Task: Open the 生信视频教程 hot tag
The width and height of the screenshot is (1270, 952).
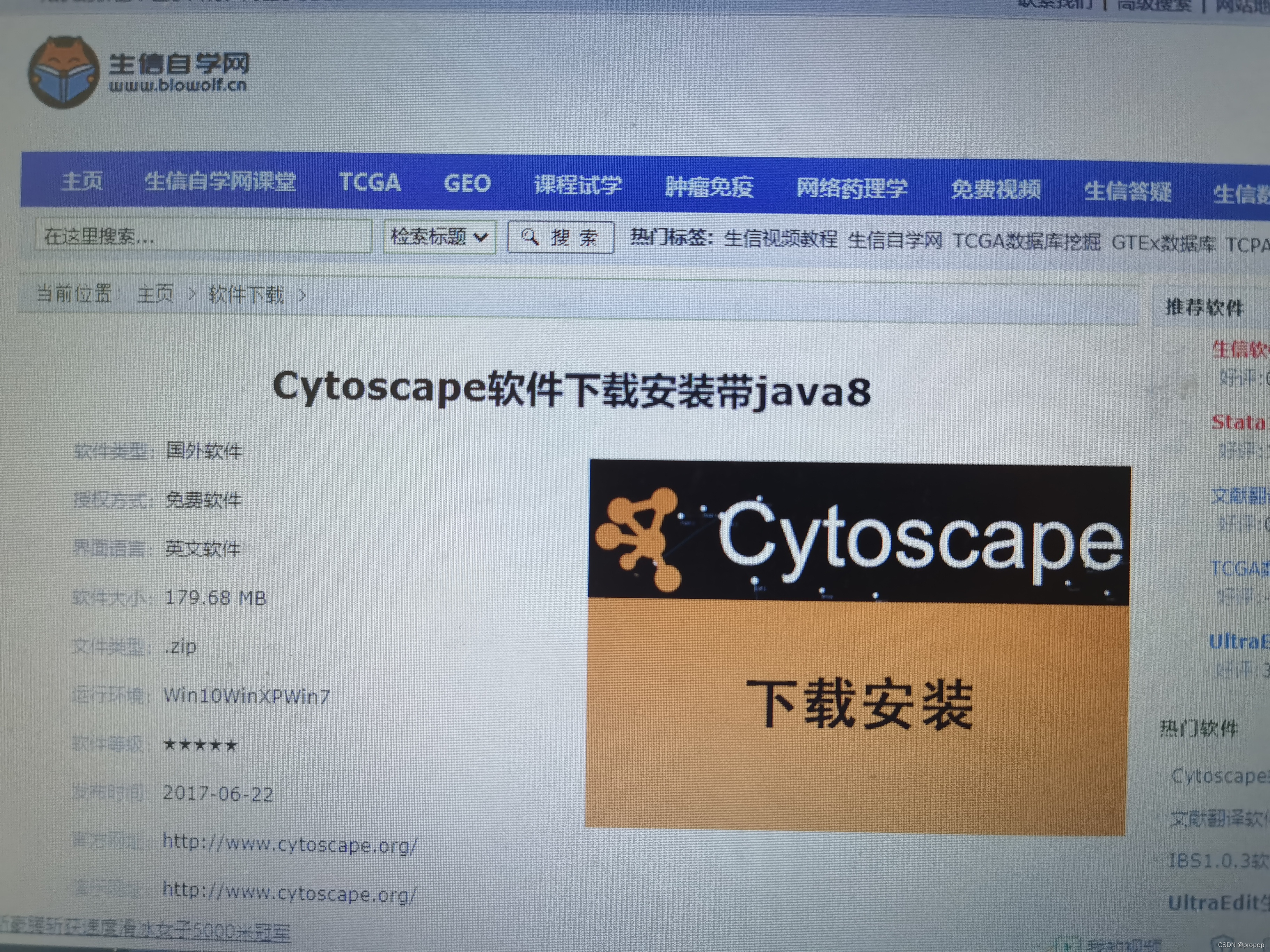Action: pyautogui.click(x=780, y=238)
